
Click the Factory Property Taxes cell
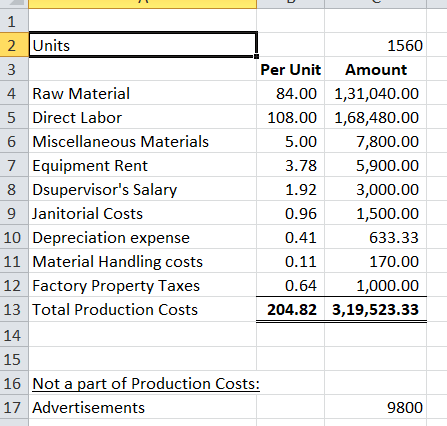pyautogui.click(x=143, y=285)
